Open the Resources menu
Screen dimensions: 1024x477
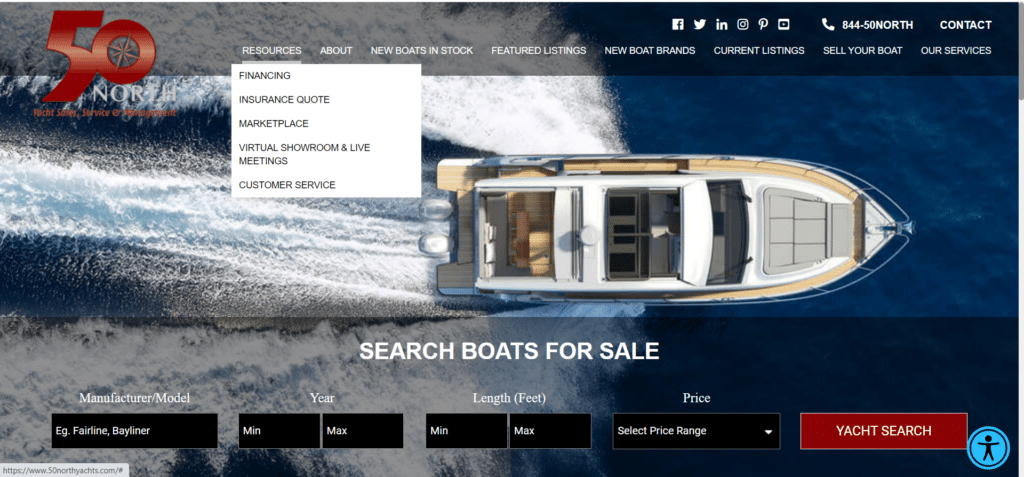pos(272,50)
